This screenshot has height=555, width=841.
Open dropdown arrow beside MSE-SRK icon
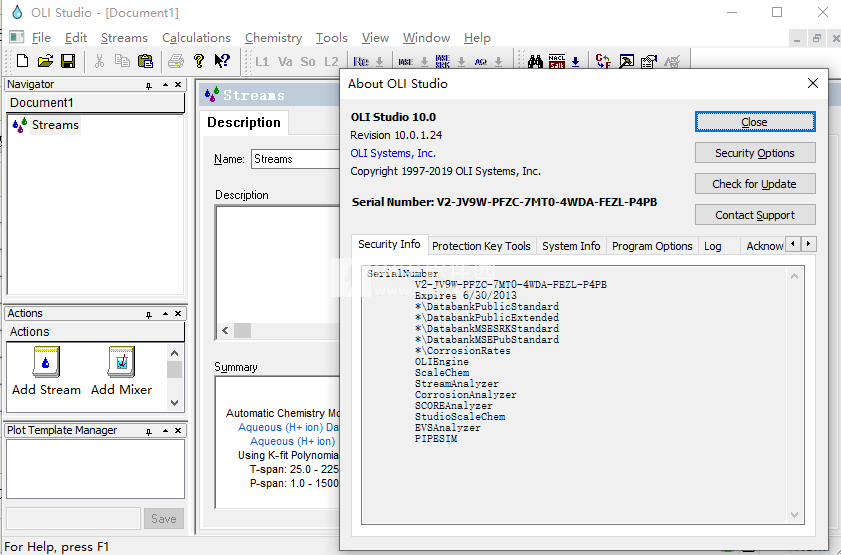tap(461, 62)
